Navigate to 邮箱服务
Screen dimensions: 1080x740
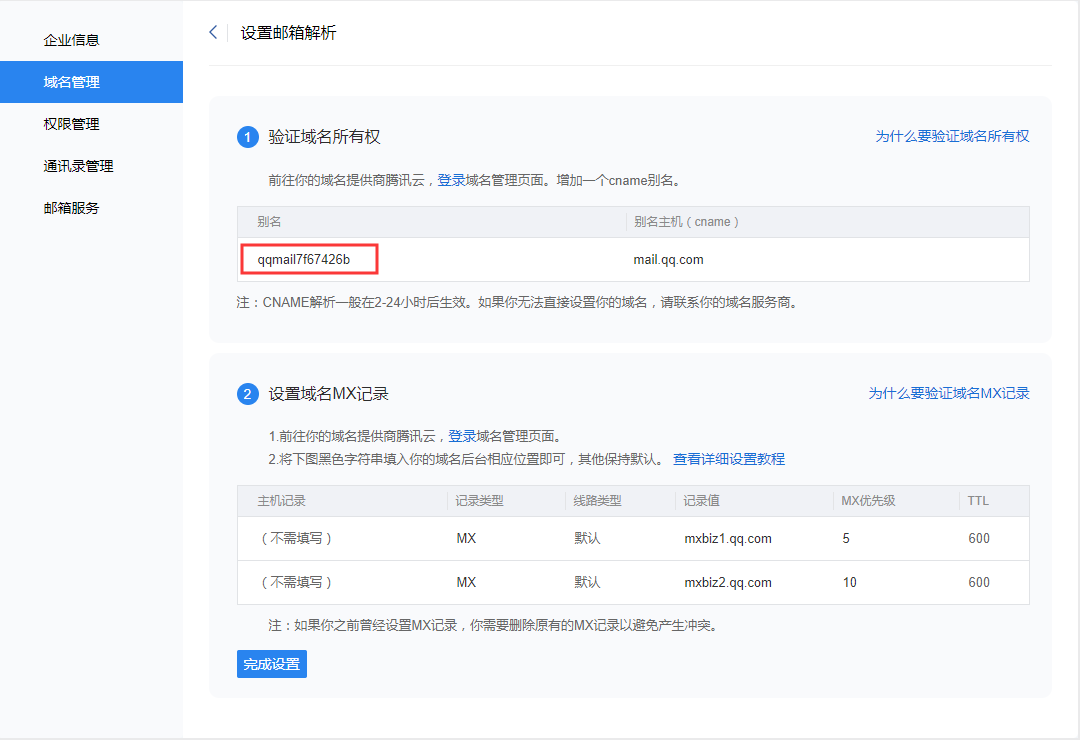click(71, 208)
